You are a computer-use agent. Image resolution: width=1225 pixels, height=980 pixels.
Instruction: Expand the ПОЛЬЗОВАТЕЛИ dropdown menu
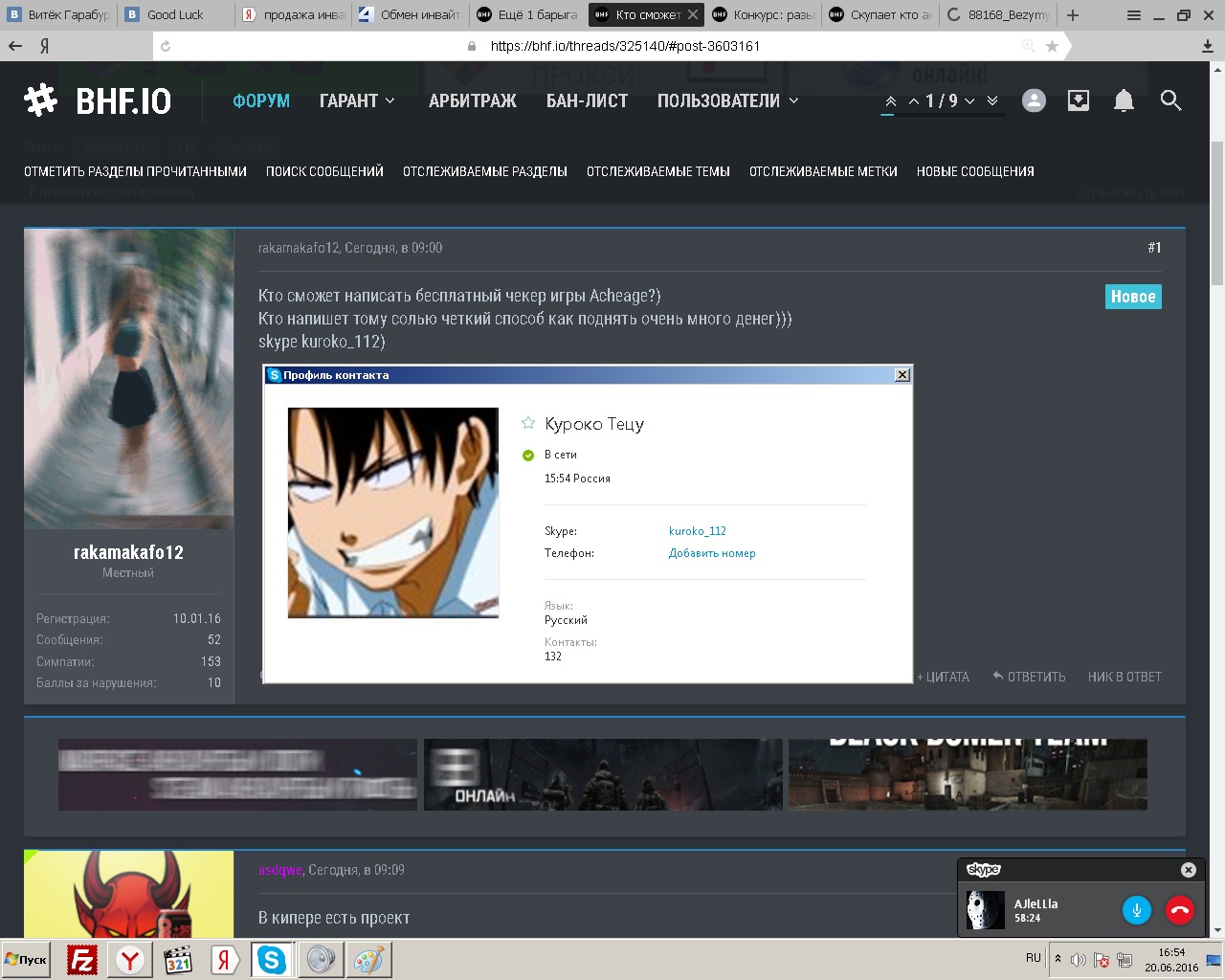coord(727,100)
